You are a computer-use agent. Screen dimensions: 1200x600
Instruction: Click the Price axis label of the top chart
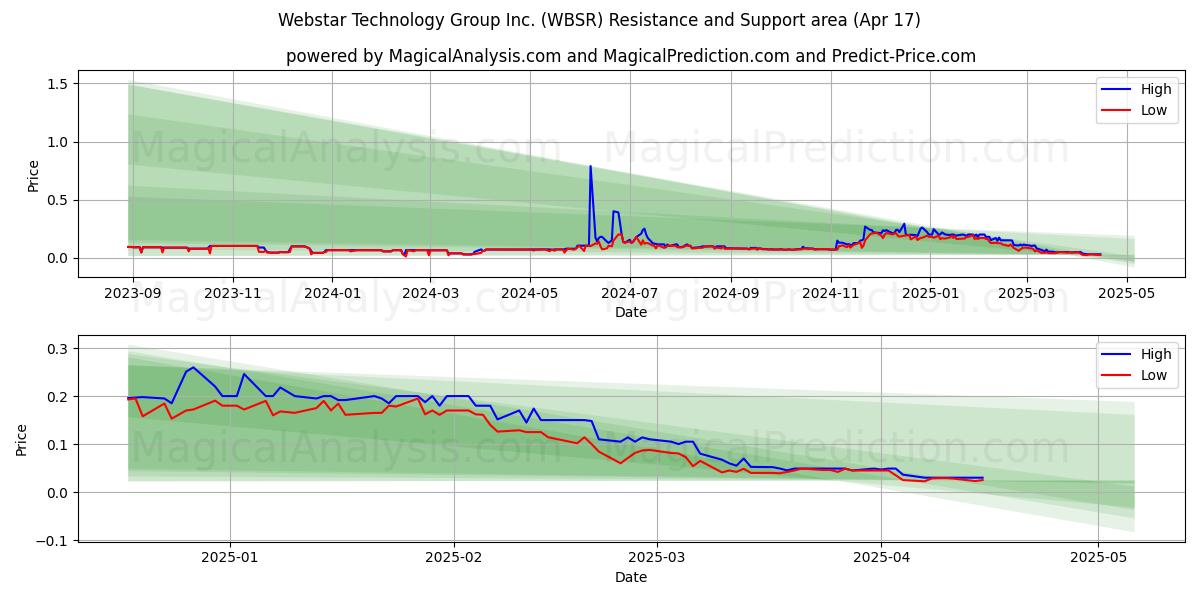pos(34,176)
